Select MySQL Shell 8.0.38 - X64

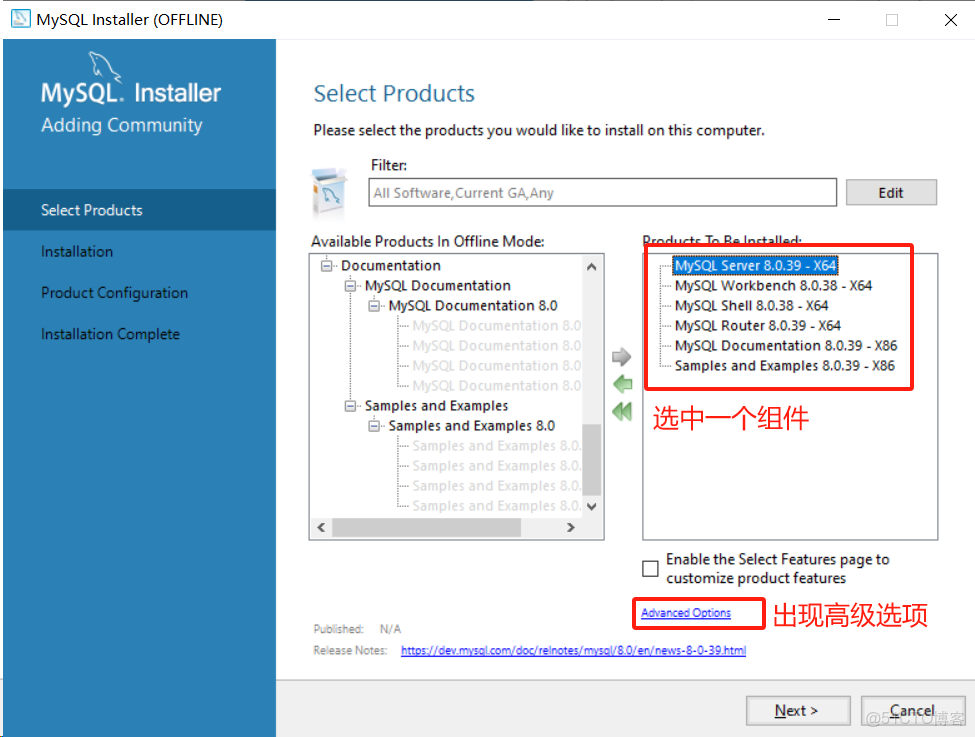(752, 305)
